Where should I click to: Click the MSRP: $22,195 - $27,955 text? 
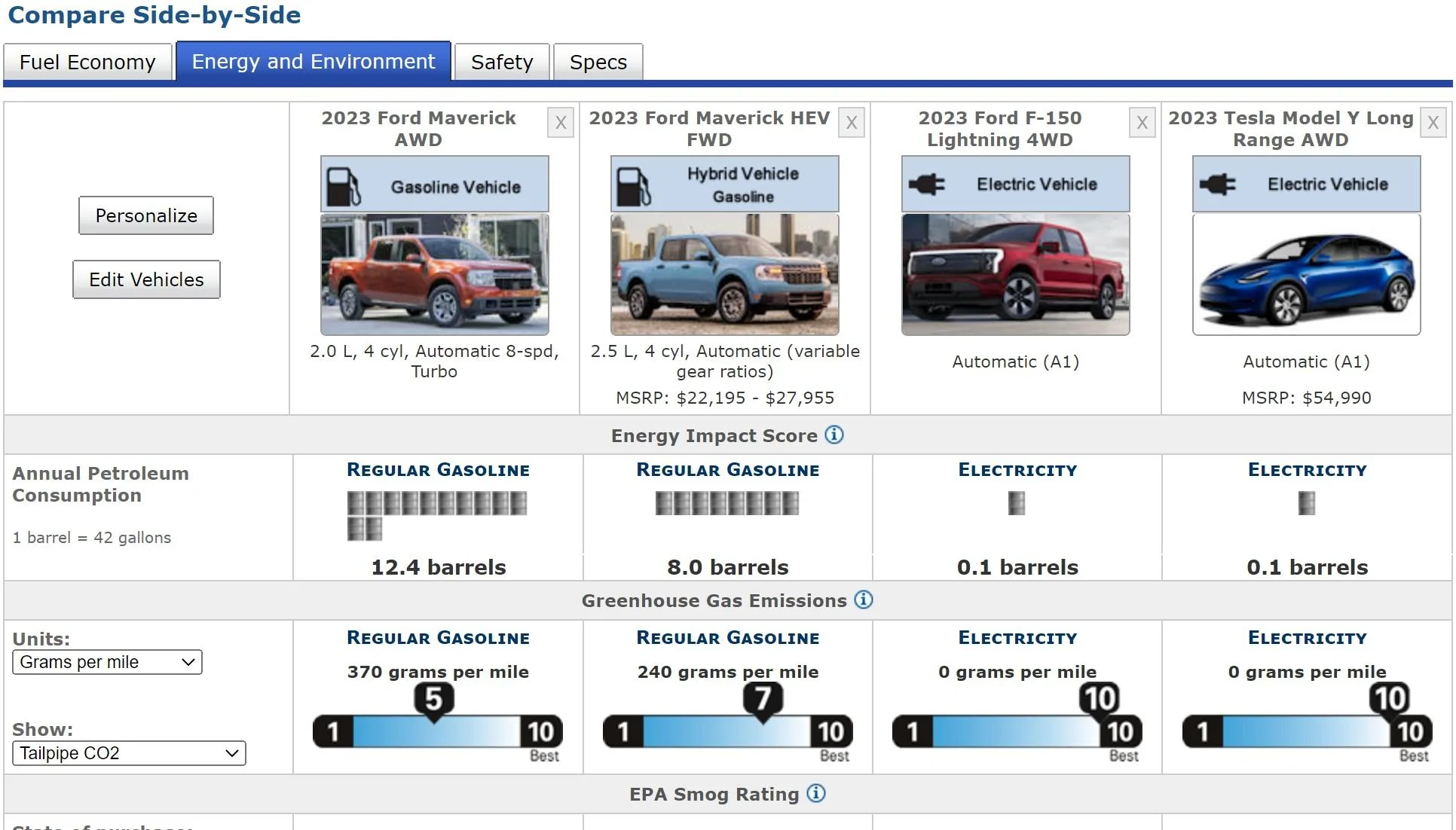(725, 398)
